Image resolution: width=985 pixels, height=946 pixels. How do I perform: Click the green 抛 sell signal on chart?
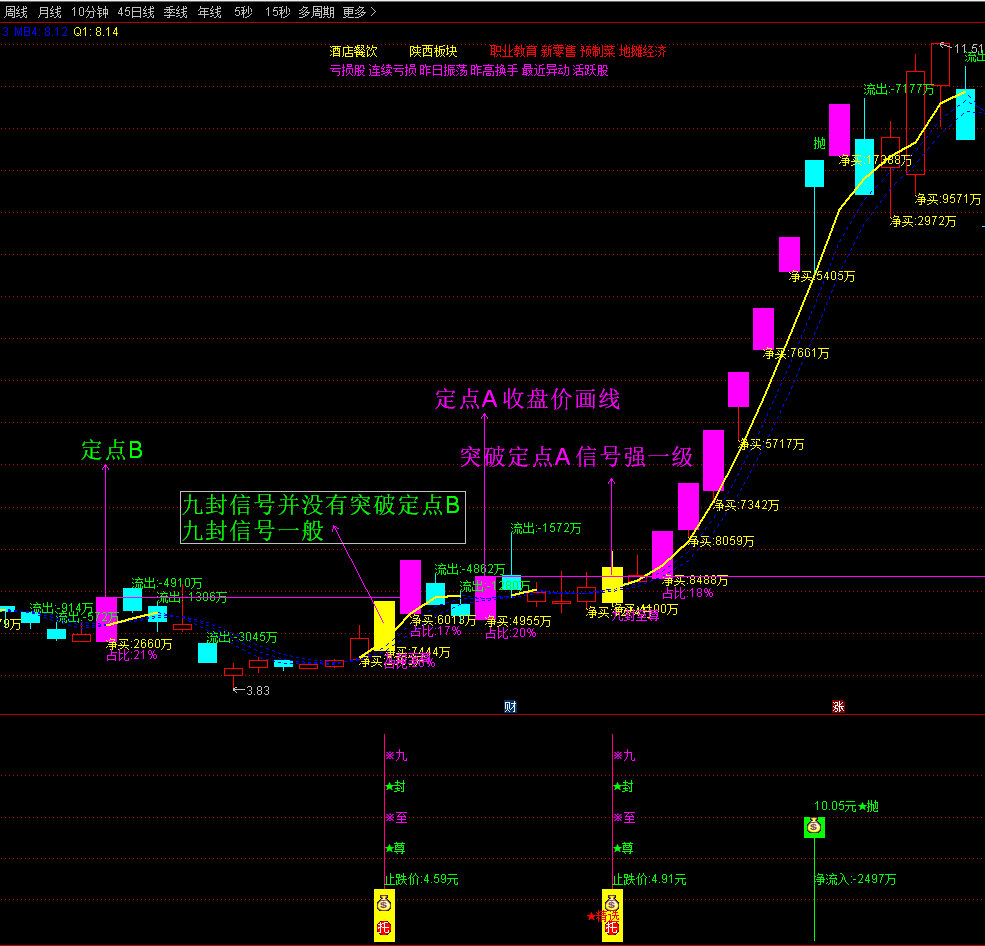pos(820,144)
